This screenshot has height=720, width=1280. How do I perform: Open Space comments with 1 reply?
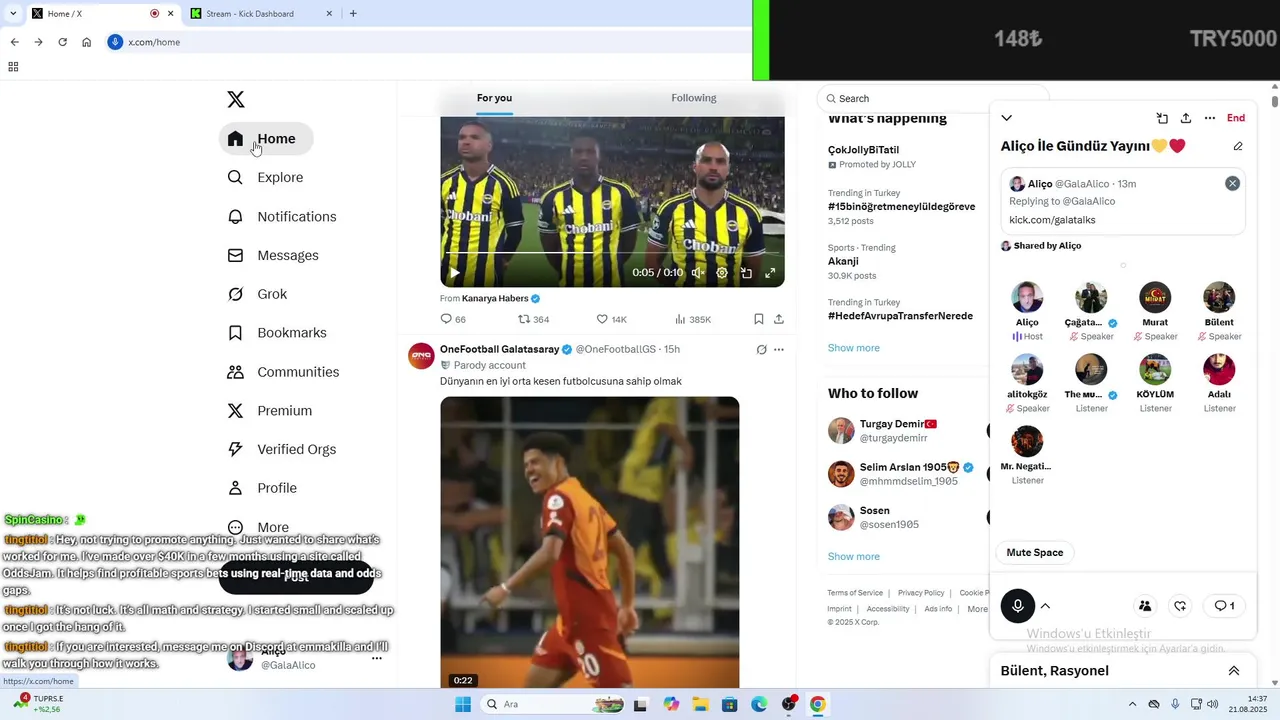click(x=1224, y=606)
